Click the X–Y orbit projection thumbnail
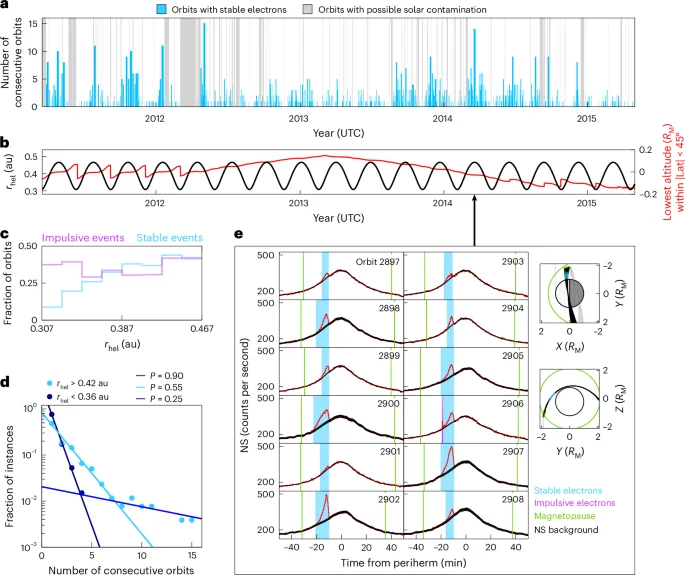Viewport: 685px width, 575px height. (x=569, y=293)
